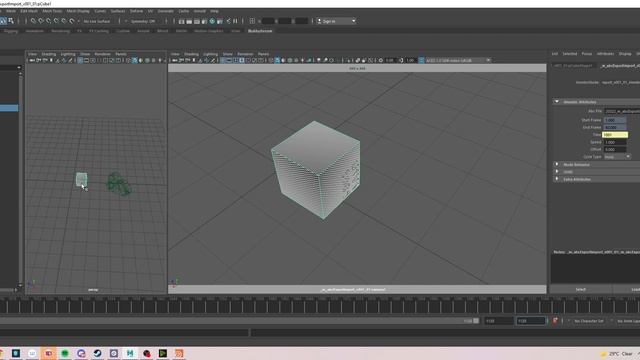Screen dimensions: 640x360
Task: Click Auto Keyframe red icon near timeline
Action: 555,321
